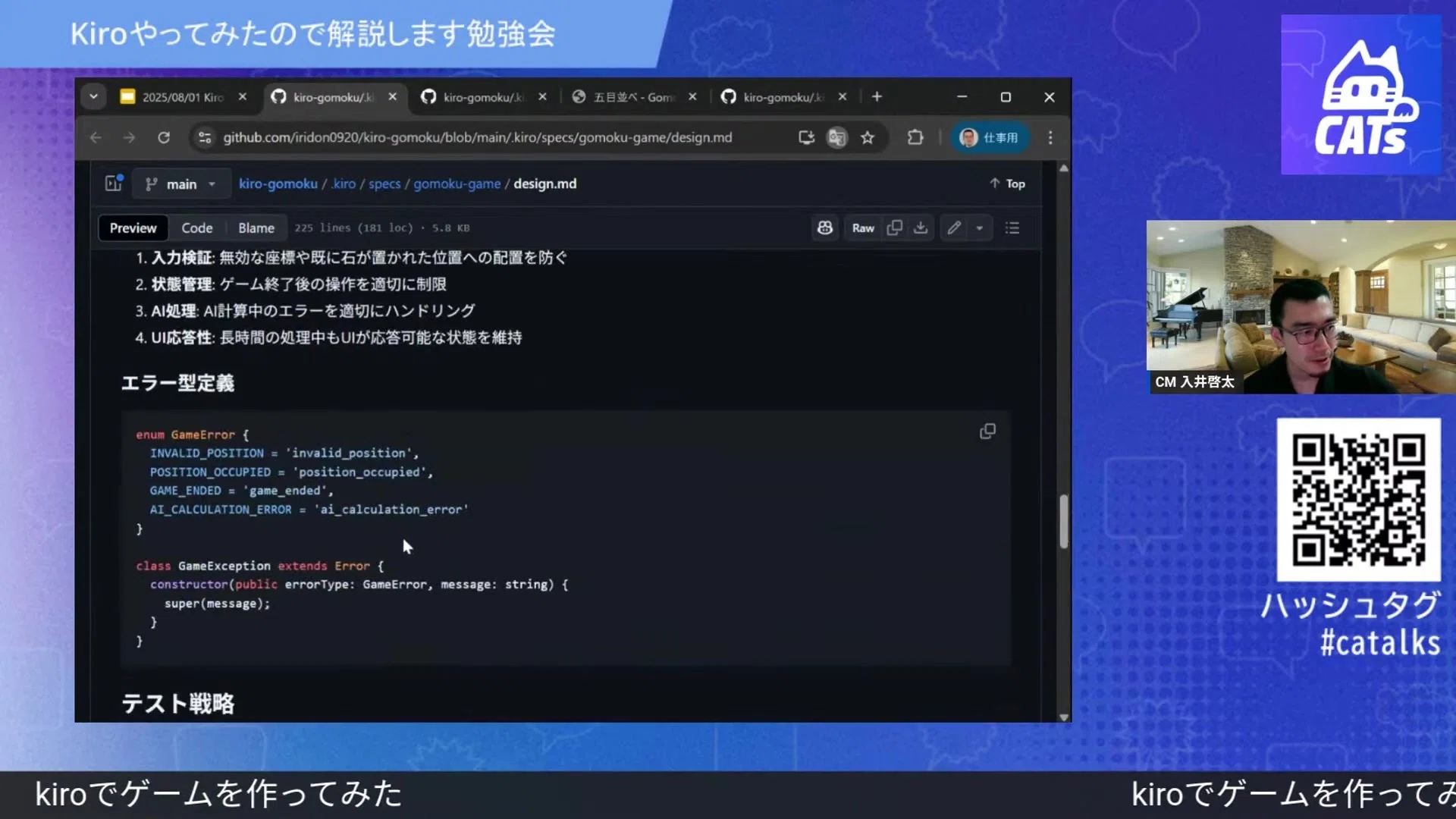
Task: Switch to the 2025/08/01 Kiro slides tab
Action: [x=182, y=97]
